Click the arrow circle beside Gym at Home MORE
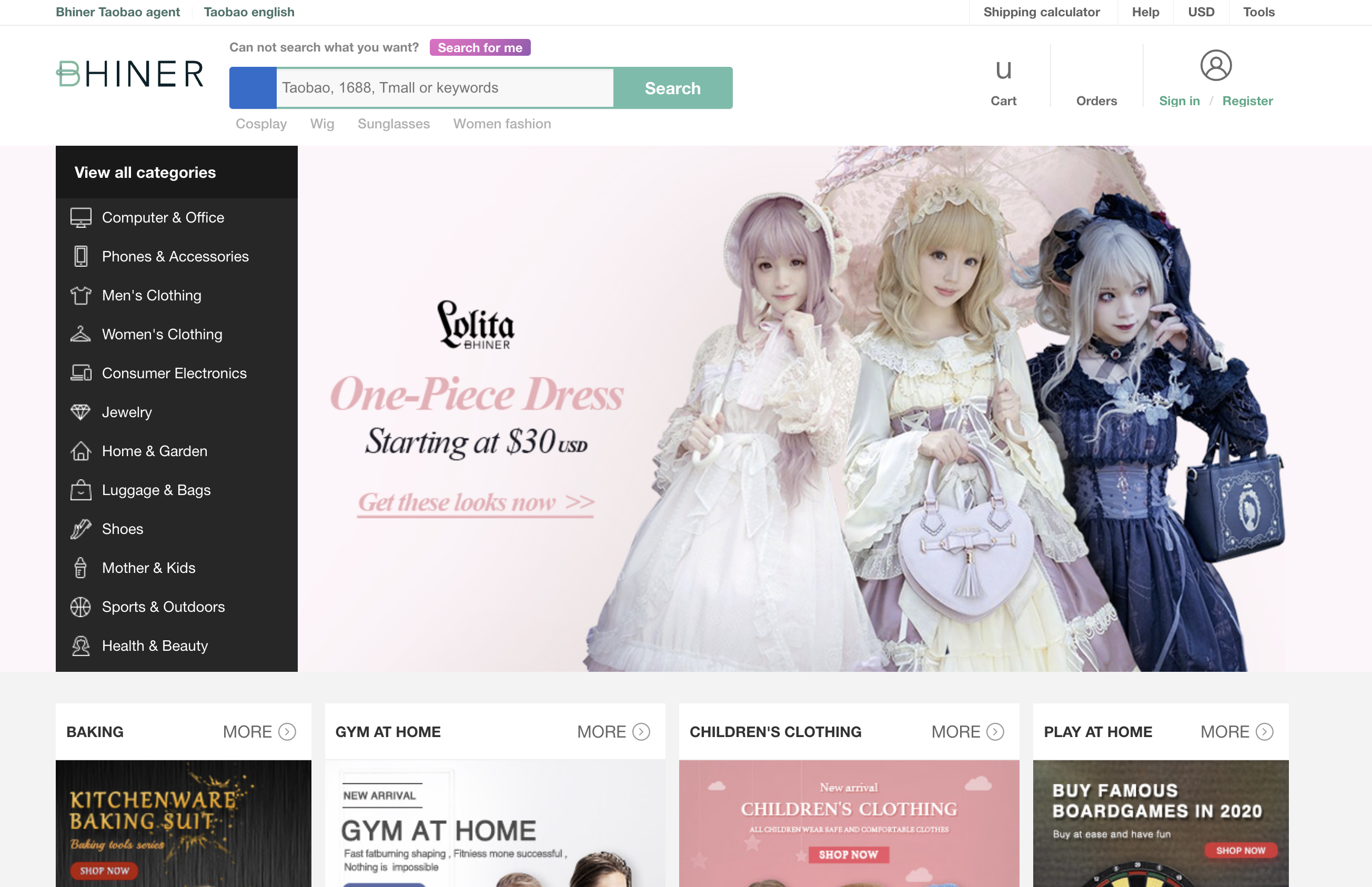The height and width of the screenshot is (887, 1372). [641, 732]
